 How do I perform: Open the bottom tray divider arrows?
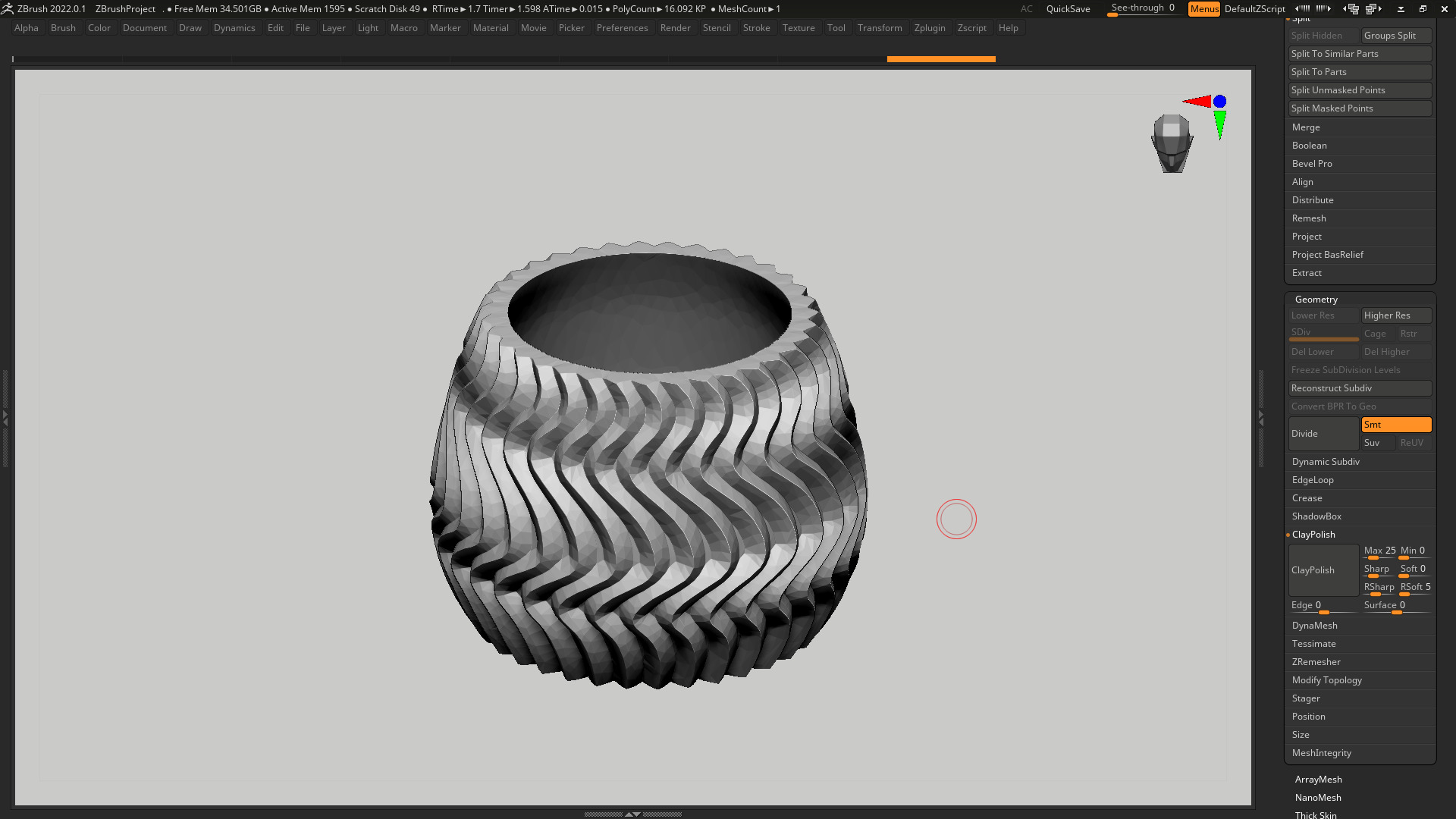(x=632, y=814)
